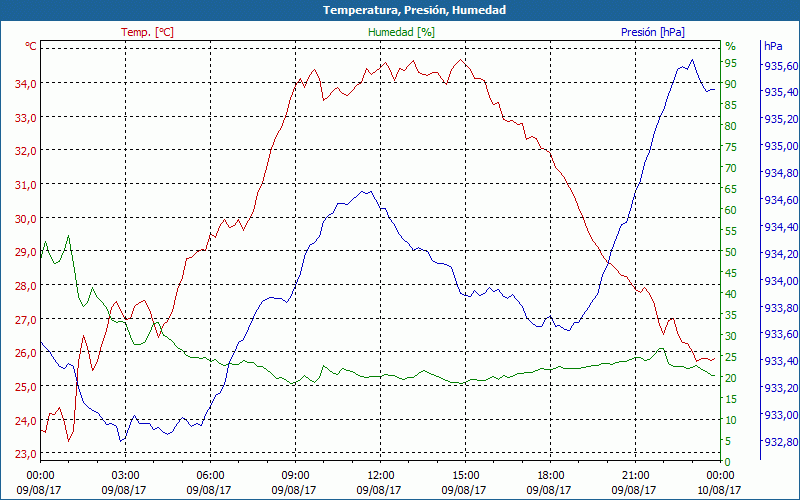Click pressure axis value '934,40'
Screen dimensions: 800x500
781,227
